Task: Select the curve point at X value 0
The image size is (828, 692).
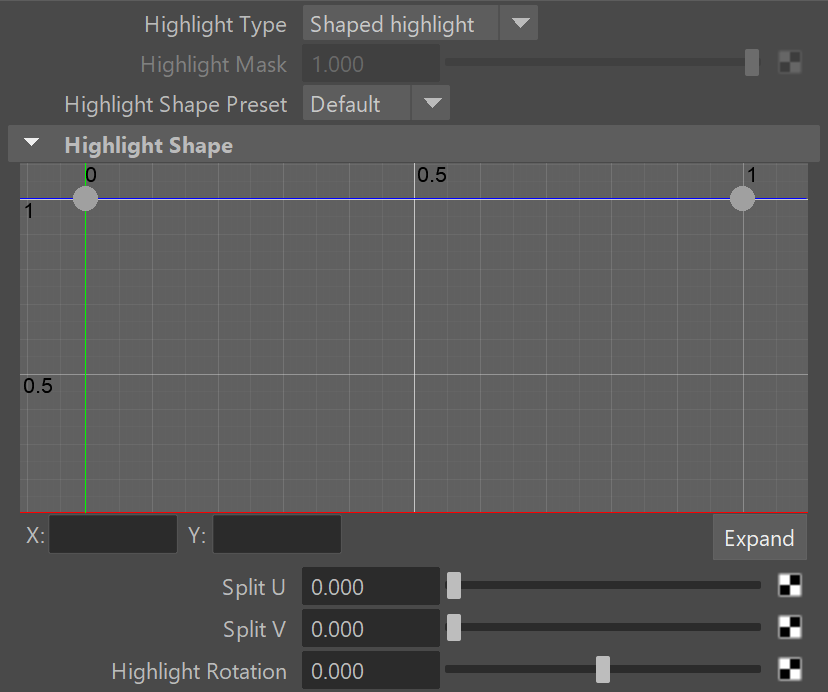Action: [85, 199]
